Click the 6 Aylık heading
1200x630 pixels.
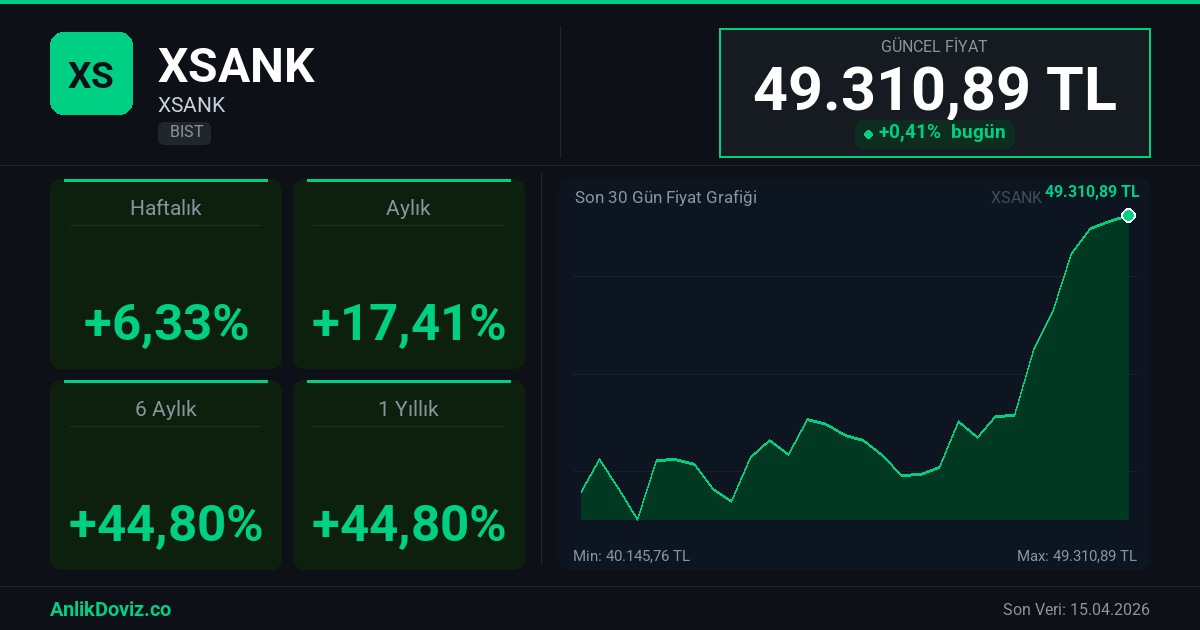[166, 409]
